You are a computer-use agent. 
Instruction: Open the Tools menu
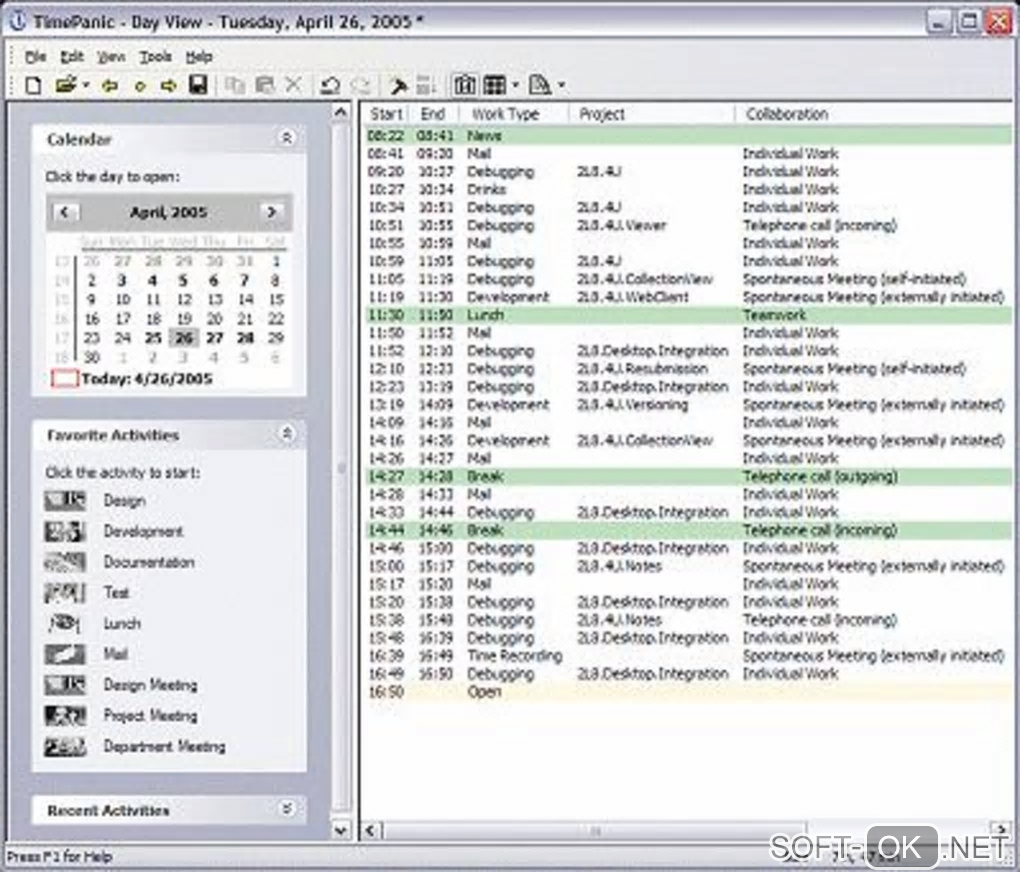(155, 57)
